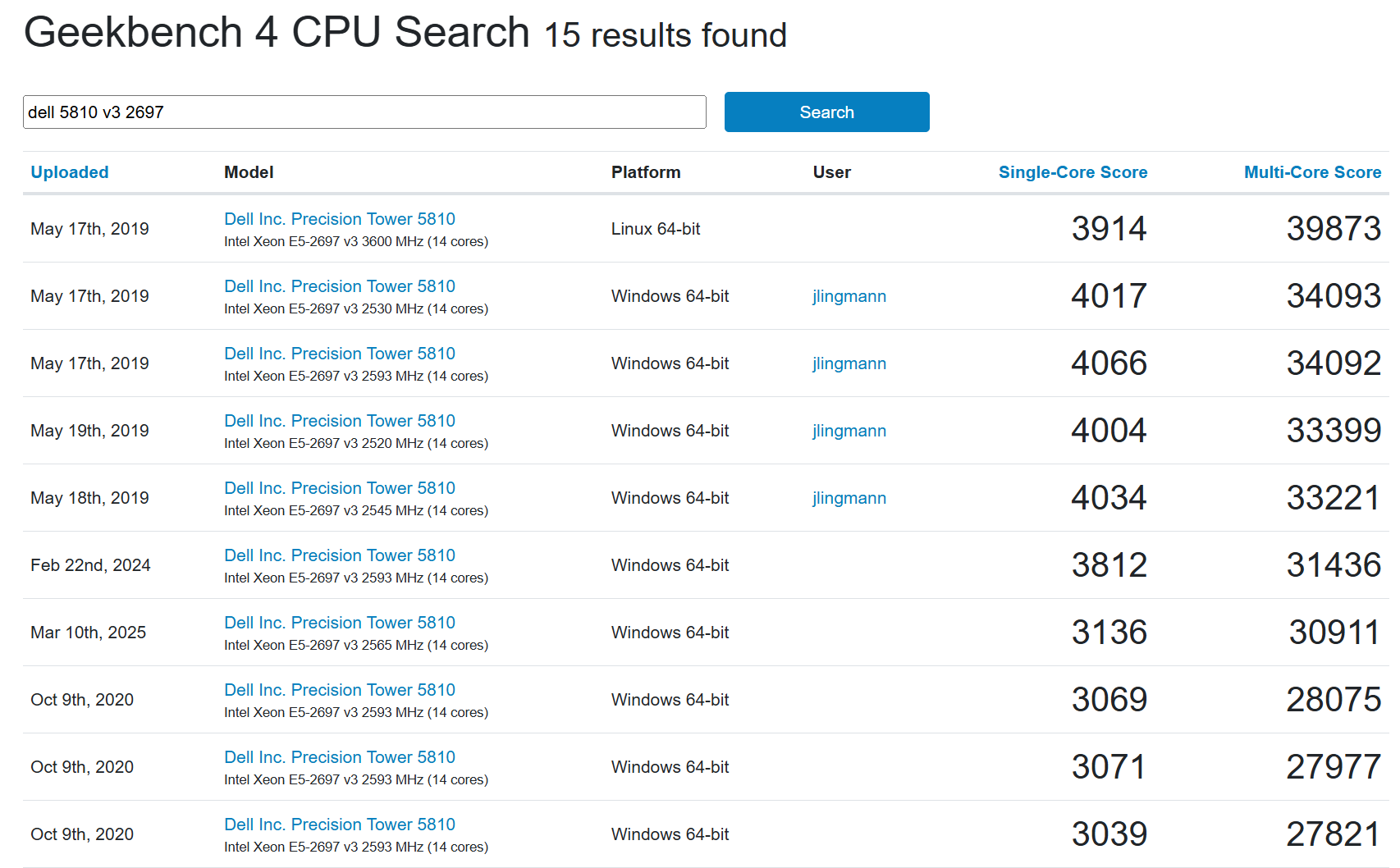
Task: Click the Model column header
Action: click(x=249, y=172)
